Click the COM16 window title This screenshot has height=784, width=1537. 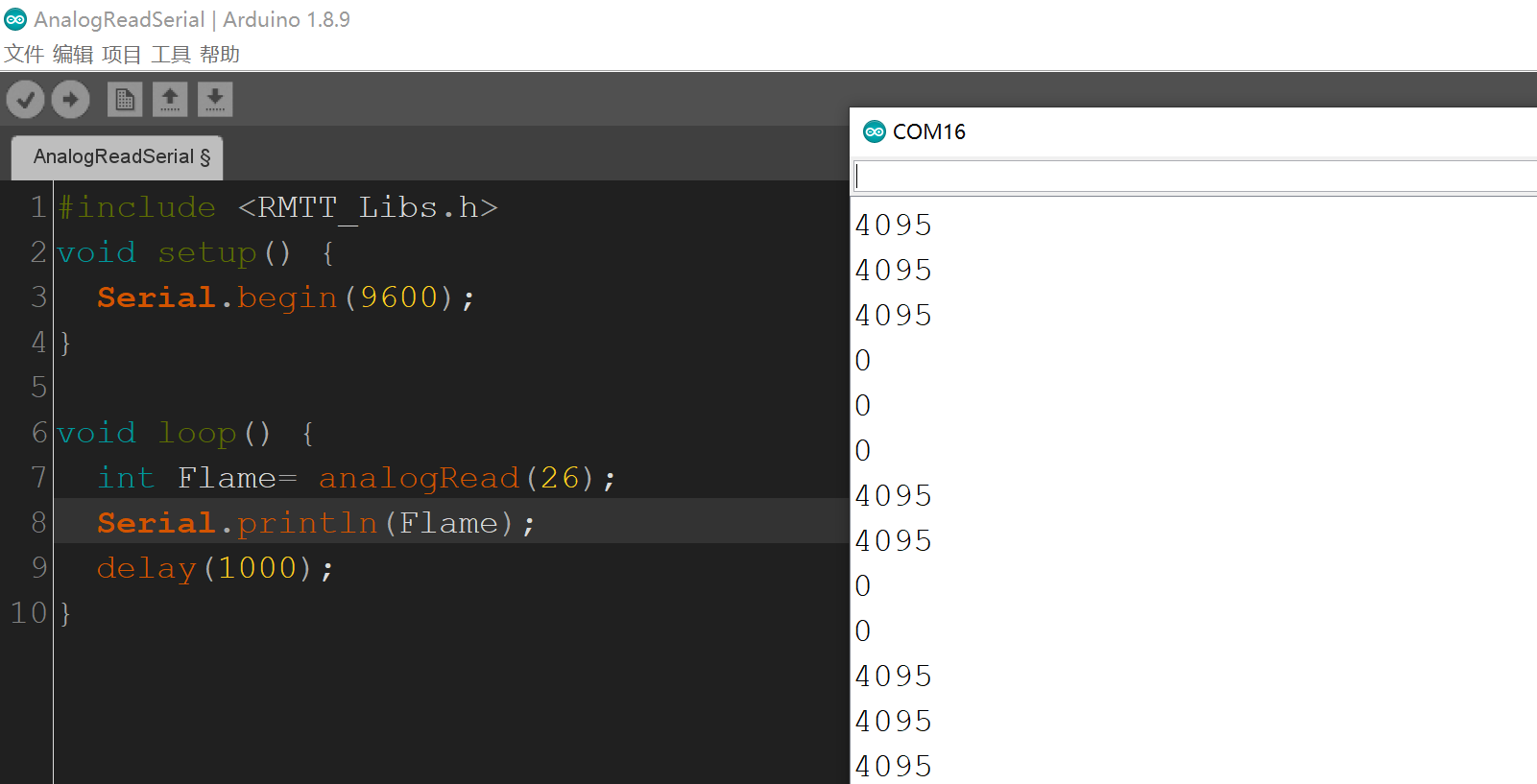click(929, 131)
